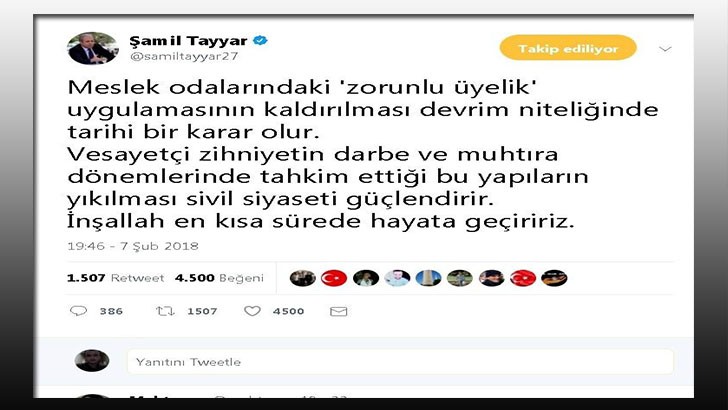Click the retweet arrows icon

point(165,311)
